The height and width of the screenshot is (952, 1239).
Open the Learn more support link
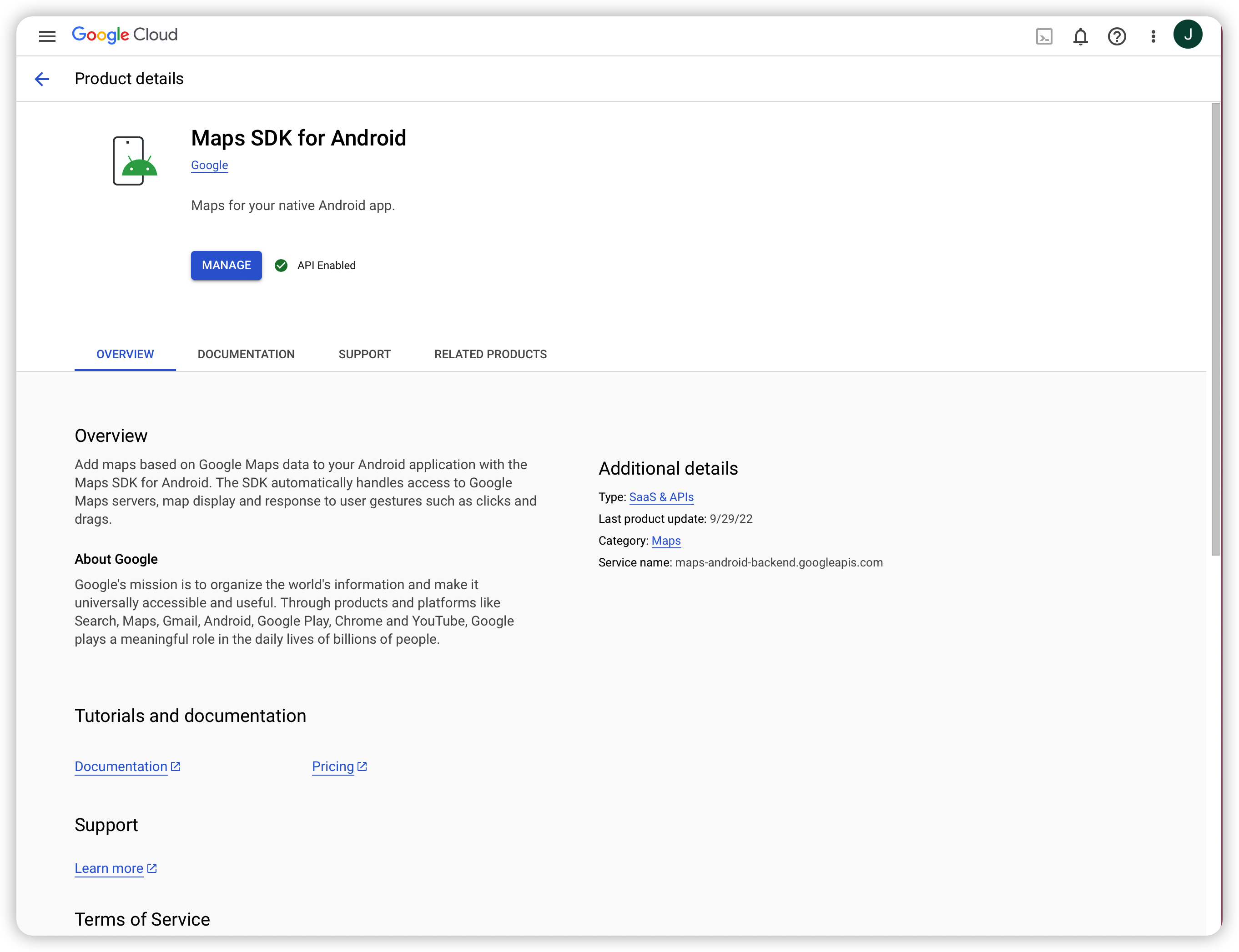click(x=109, y=868)
